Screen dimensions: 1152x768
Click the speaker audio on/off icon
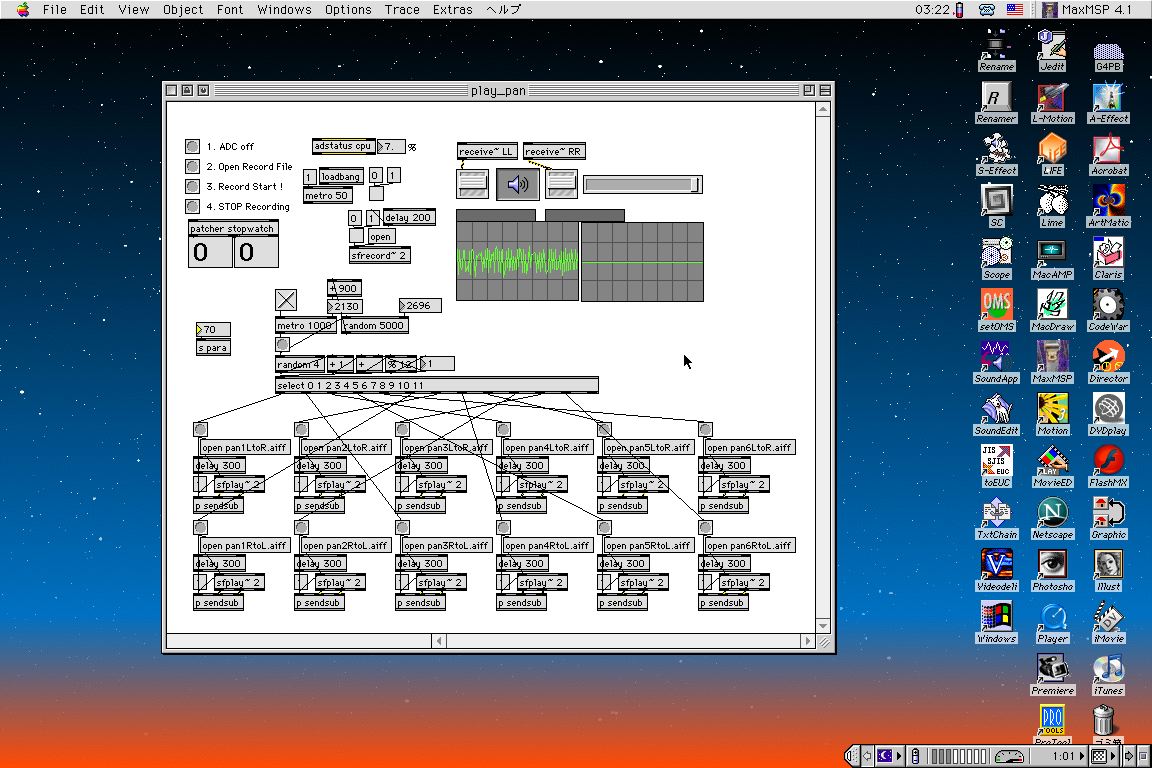click(517, 184)
